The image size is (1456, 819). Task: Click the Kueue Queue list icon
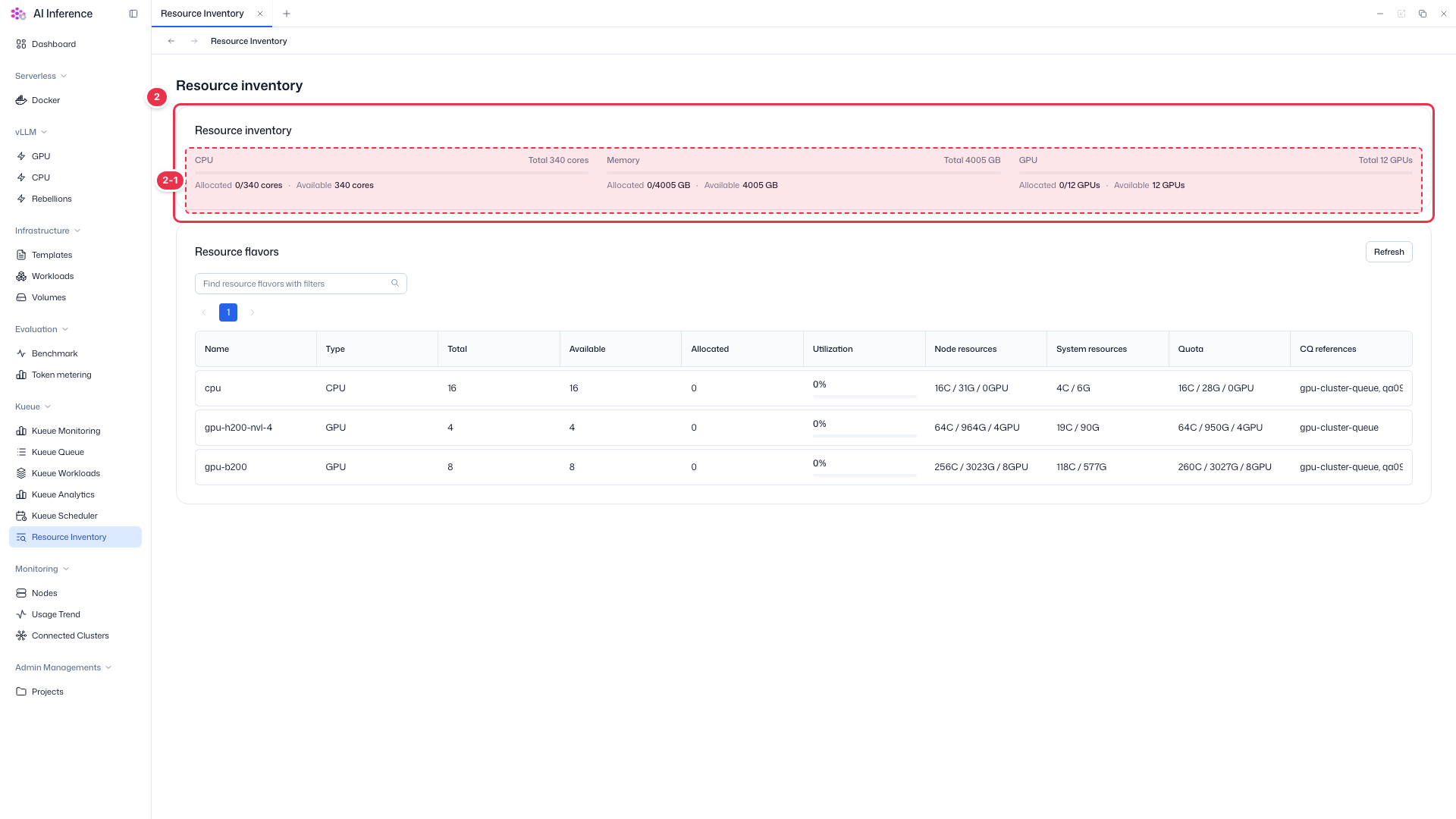21,452
